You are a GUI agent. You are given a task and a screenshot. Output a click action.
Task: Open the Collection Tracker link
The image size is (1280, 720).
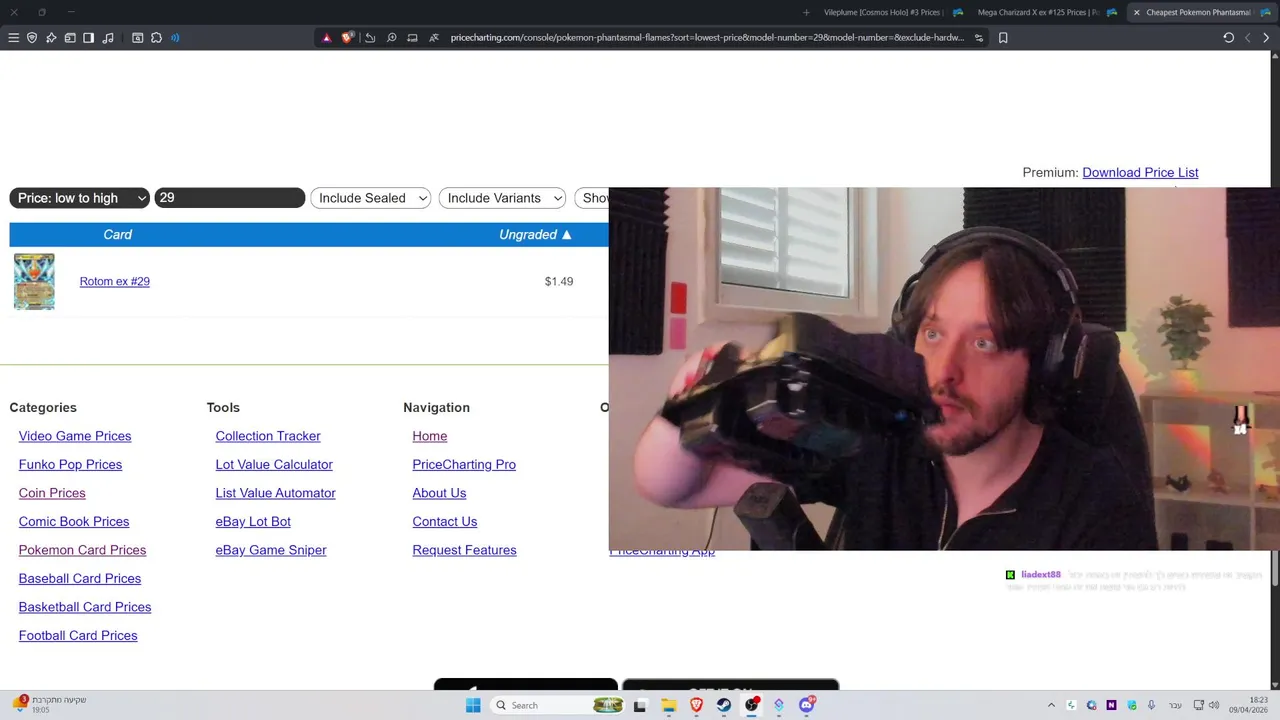(268, 436)
